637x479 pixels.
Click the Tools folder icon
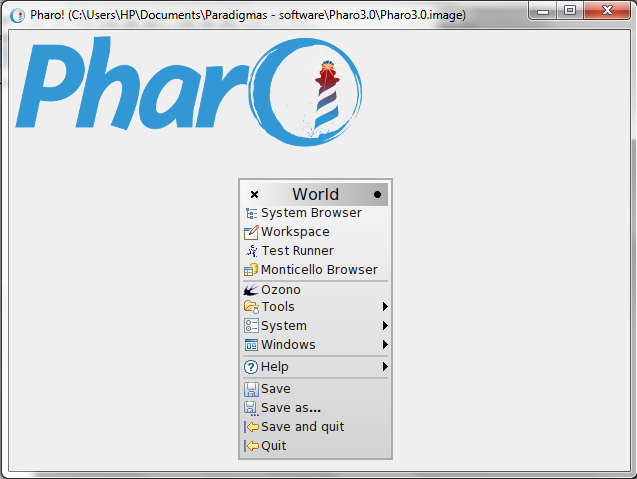pyautogui.click(x=251, y=307)
